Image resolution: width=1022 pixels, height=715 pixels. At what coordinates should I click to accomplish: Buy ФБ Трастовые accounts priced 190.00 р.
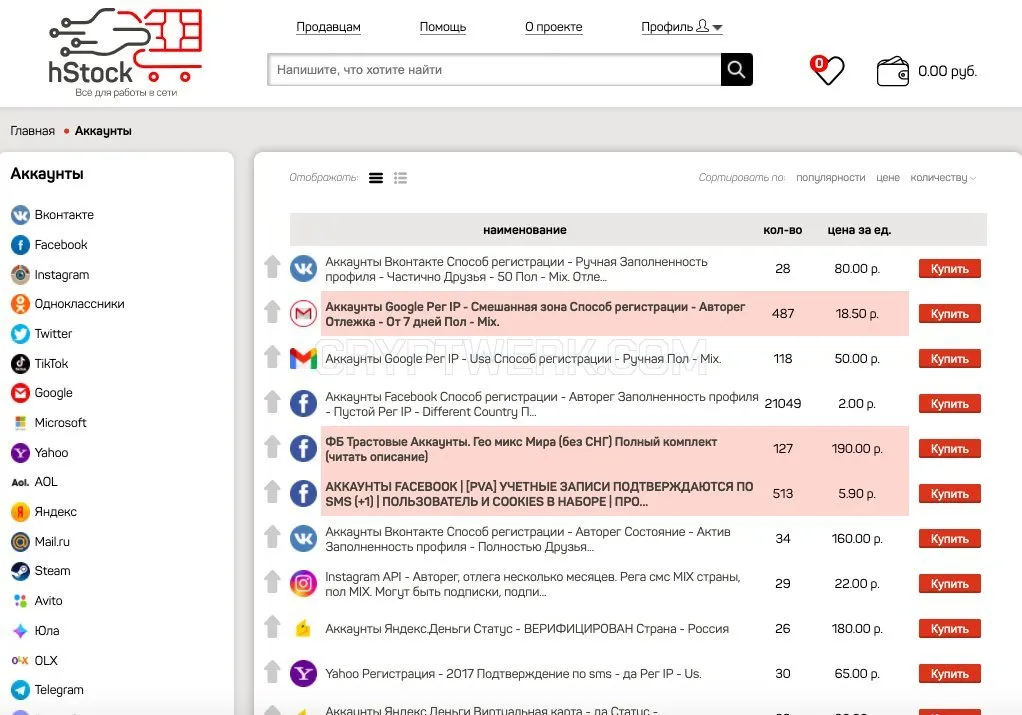950,448
